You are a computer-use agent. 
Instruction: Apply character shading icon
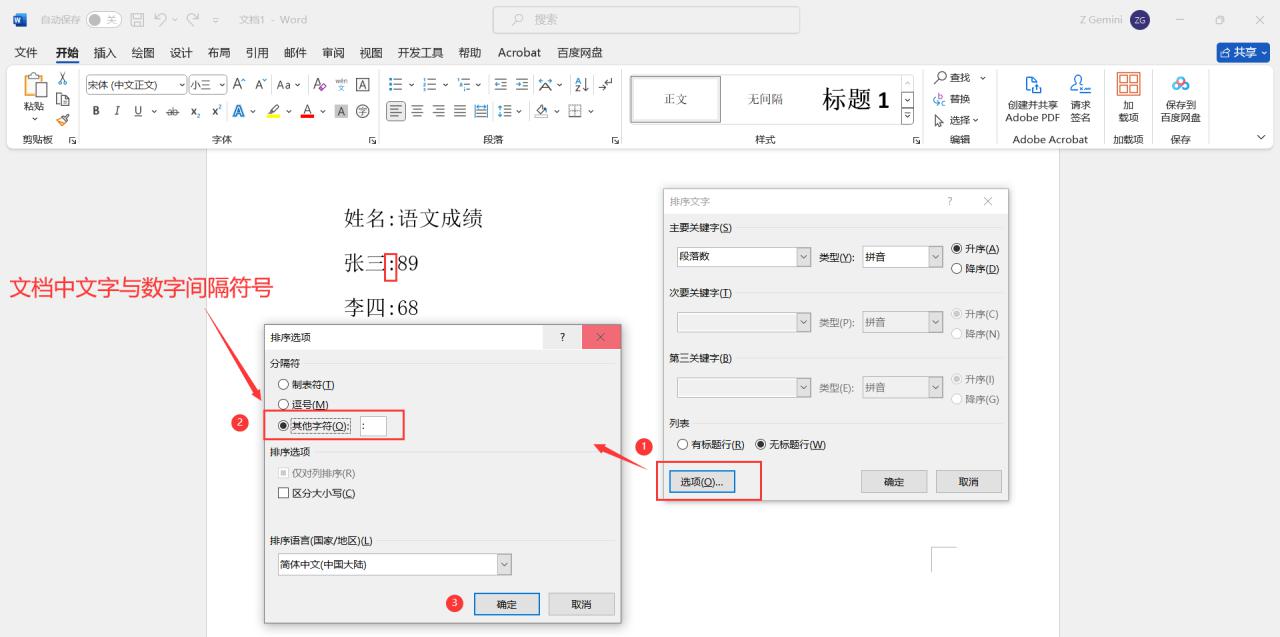(341, 111)
